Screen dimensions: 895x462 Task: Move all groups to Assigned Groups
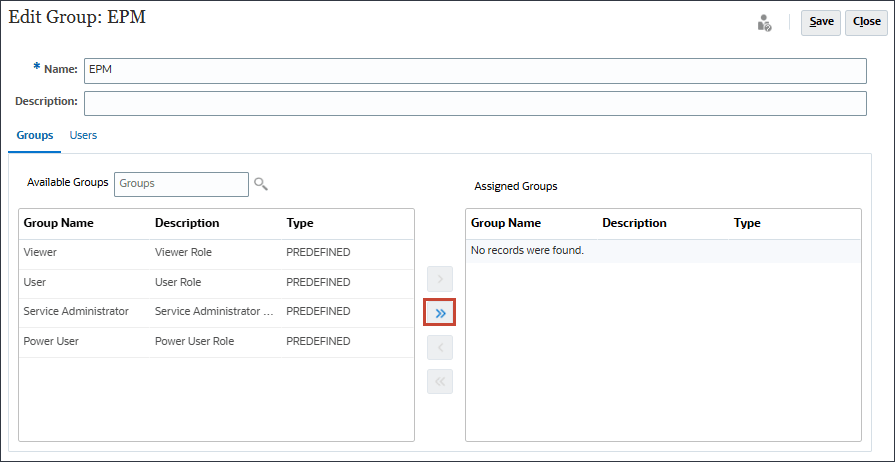pos(440,313)
